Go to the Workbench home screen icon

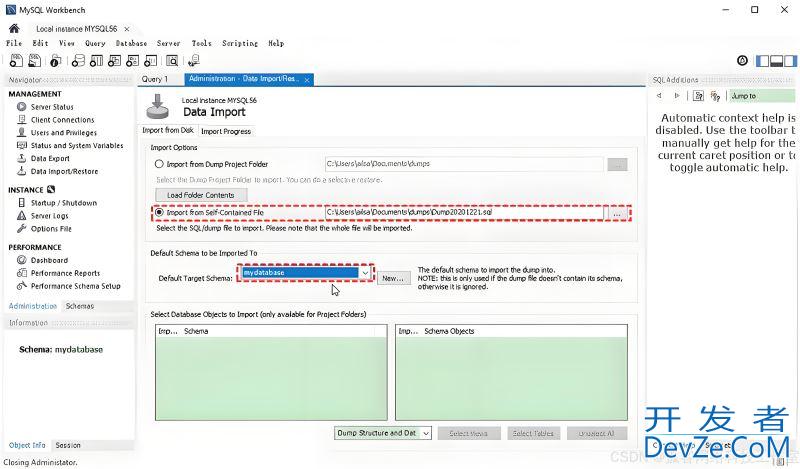pyautogui.click(x=14, y=29)
